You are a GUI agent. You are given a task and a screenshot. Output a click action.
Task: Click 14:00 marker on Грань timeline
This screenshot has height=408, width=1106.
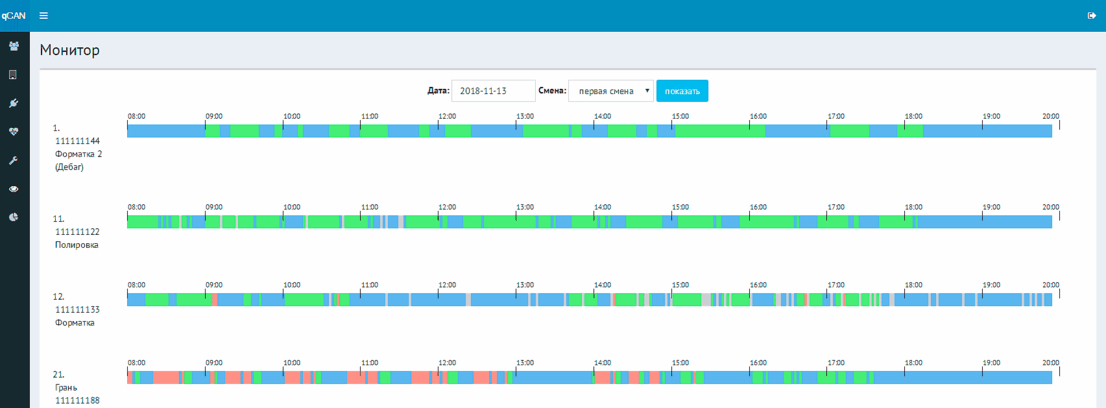pyautogui.click(x=602, y=363)
